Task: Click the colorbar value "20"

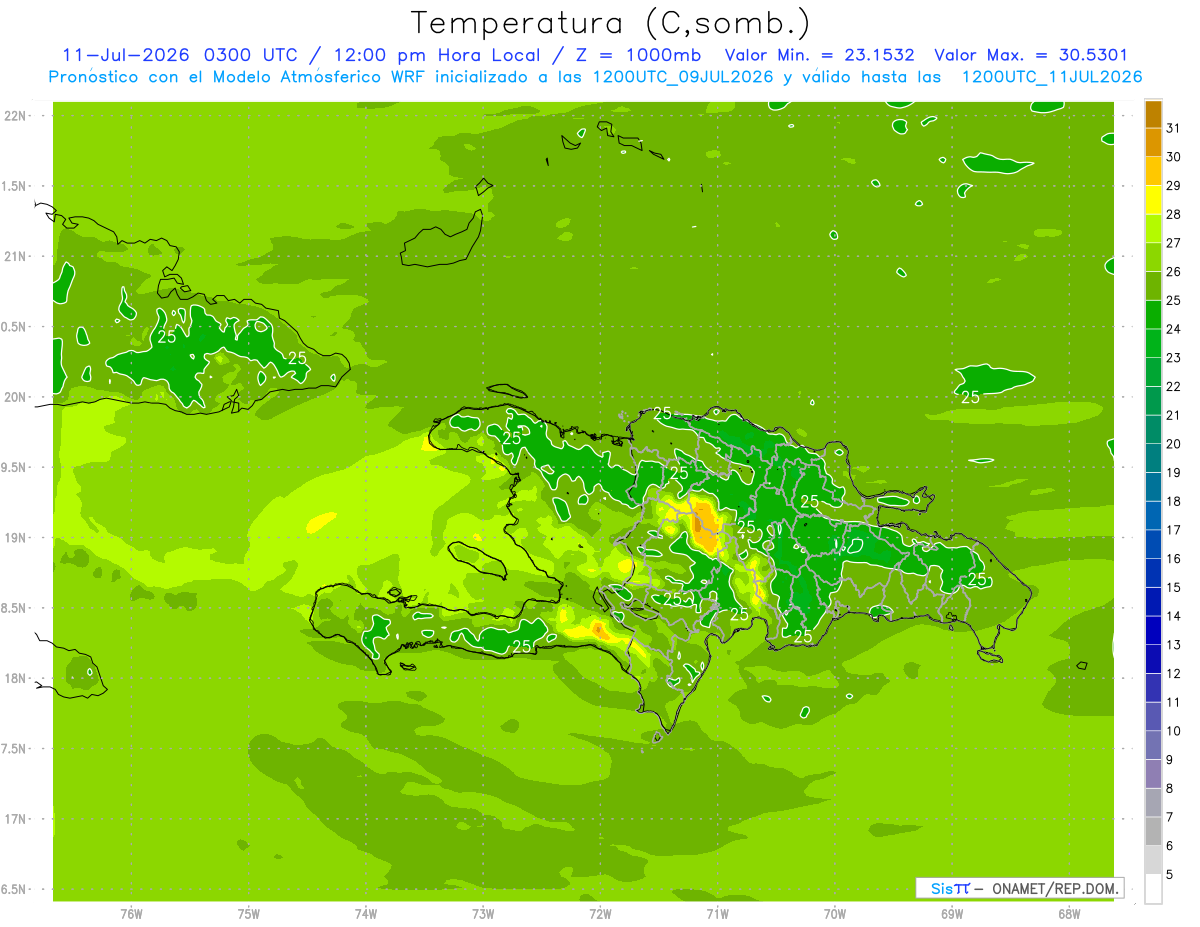Action: tap(1173, 444)
